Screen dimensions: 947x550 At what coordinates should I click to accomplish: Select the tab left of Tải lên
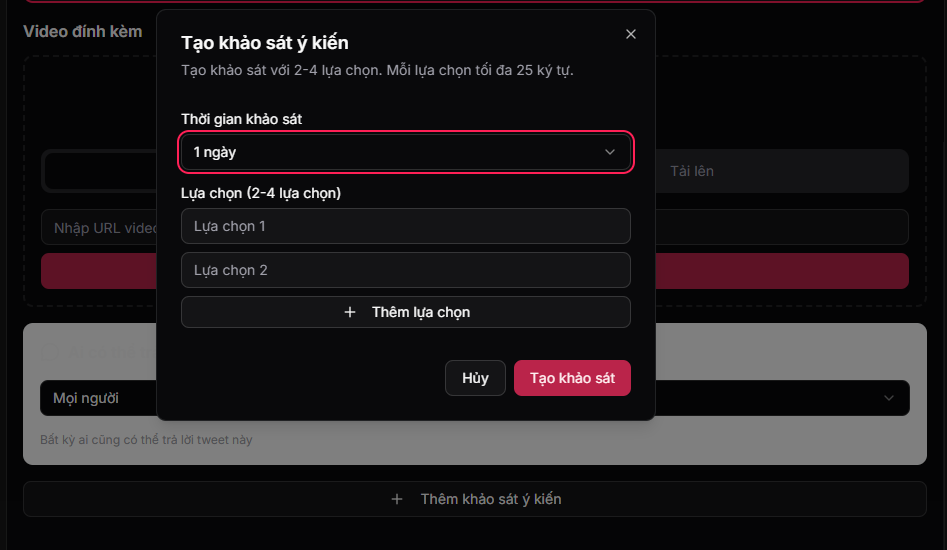100,171
